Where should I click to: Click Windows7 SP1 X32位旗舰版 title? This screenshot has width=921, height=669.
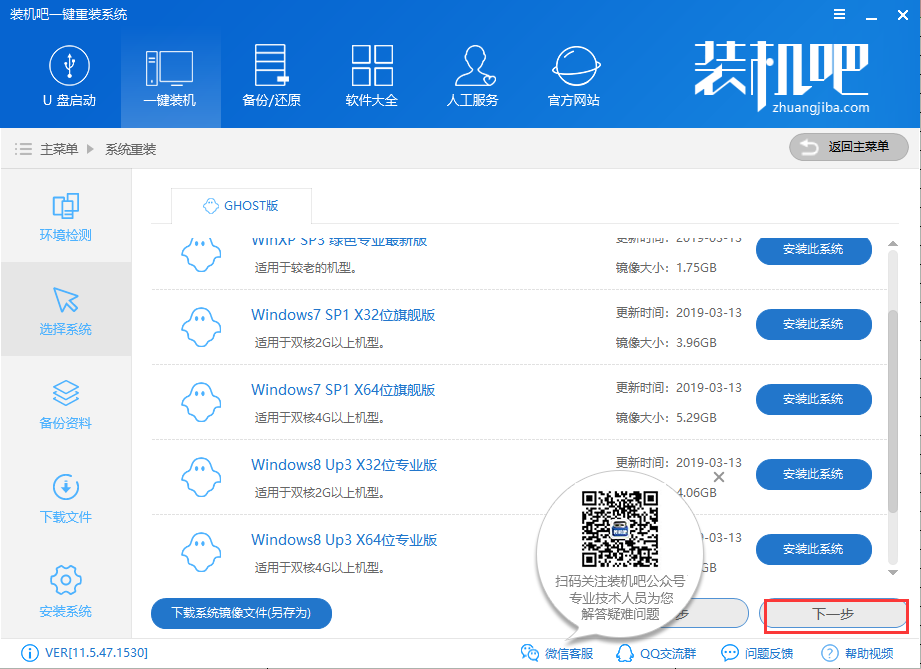343,315
